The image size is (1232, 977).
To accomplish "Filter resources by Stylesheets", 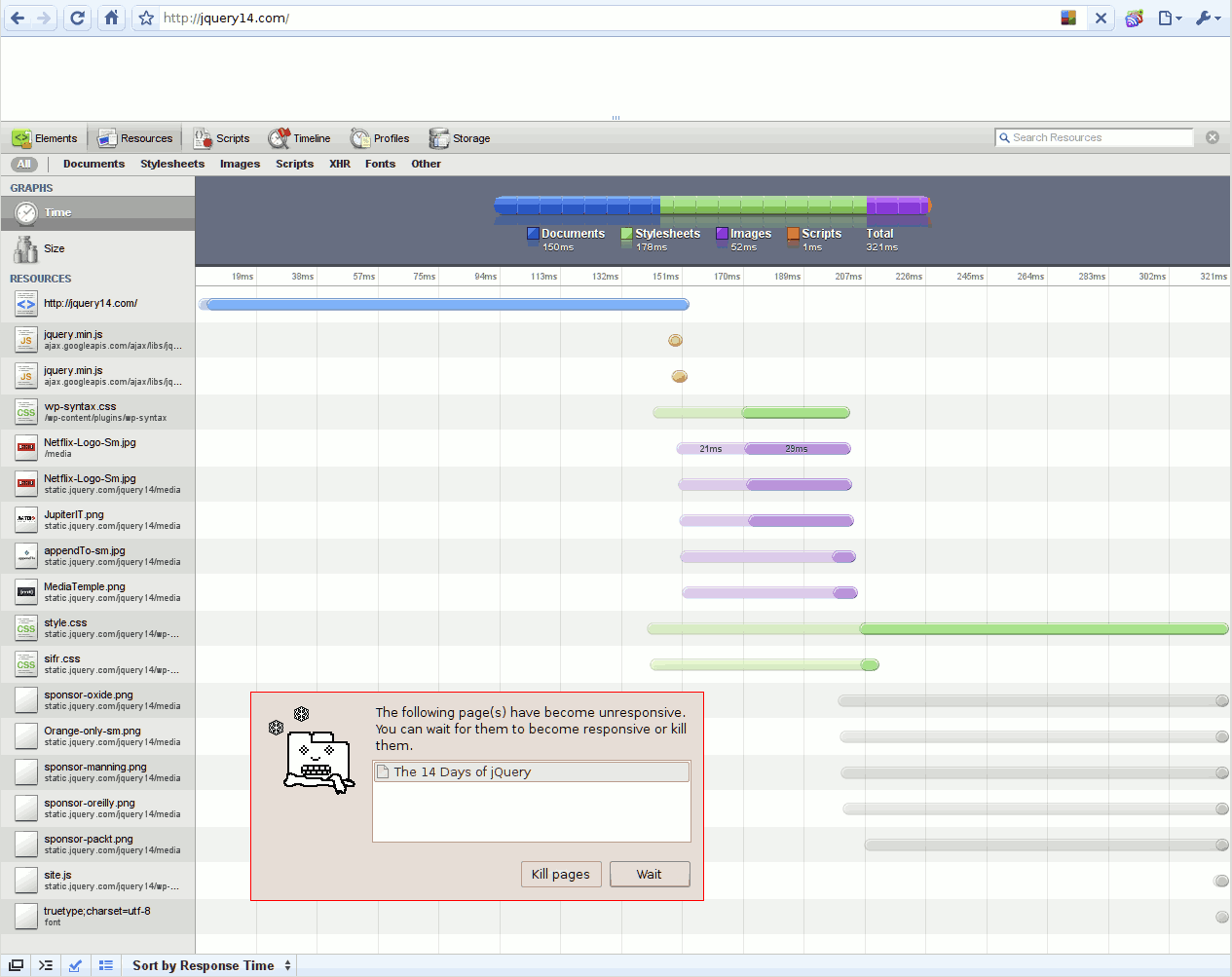I will coord(172,164).
